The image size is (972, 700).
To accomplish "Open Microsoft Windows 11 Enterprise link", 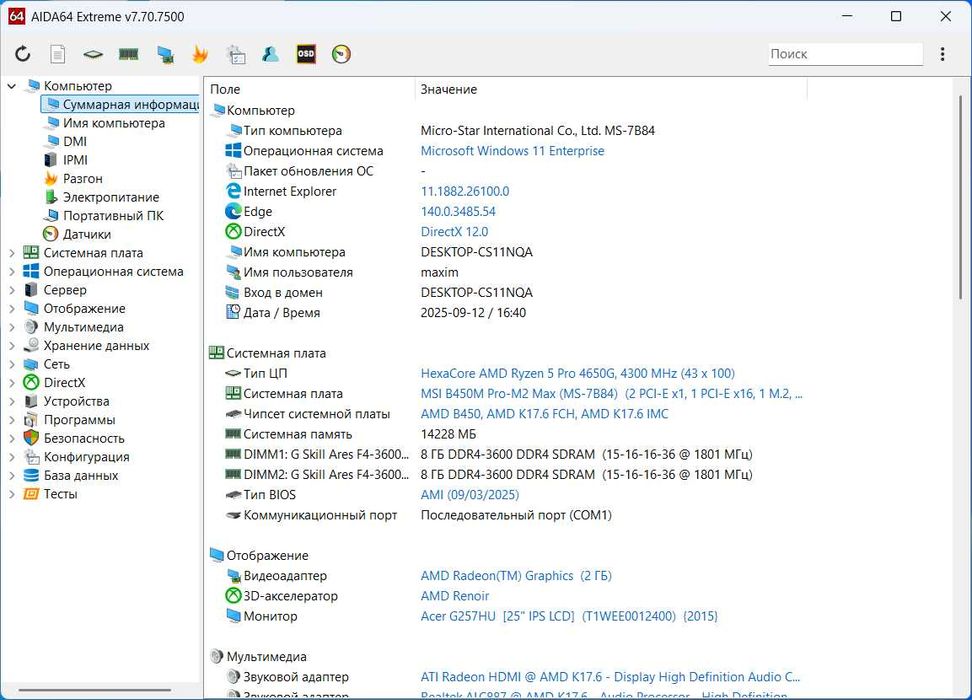I will pyautogui.click(x=512, y=151).
